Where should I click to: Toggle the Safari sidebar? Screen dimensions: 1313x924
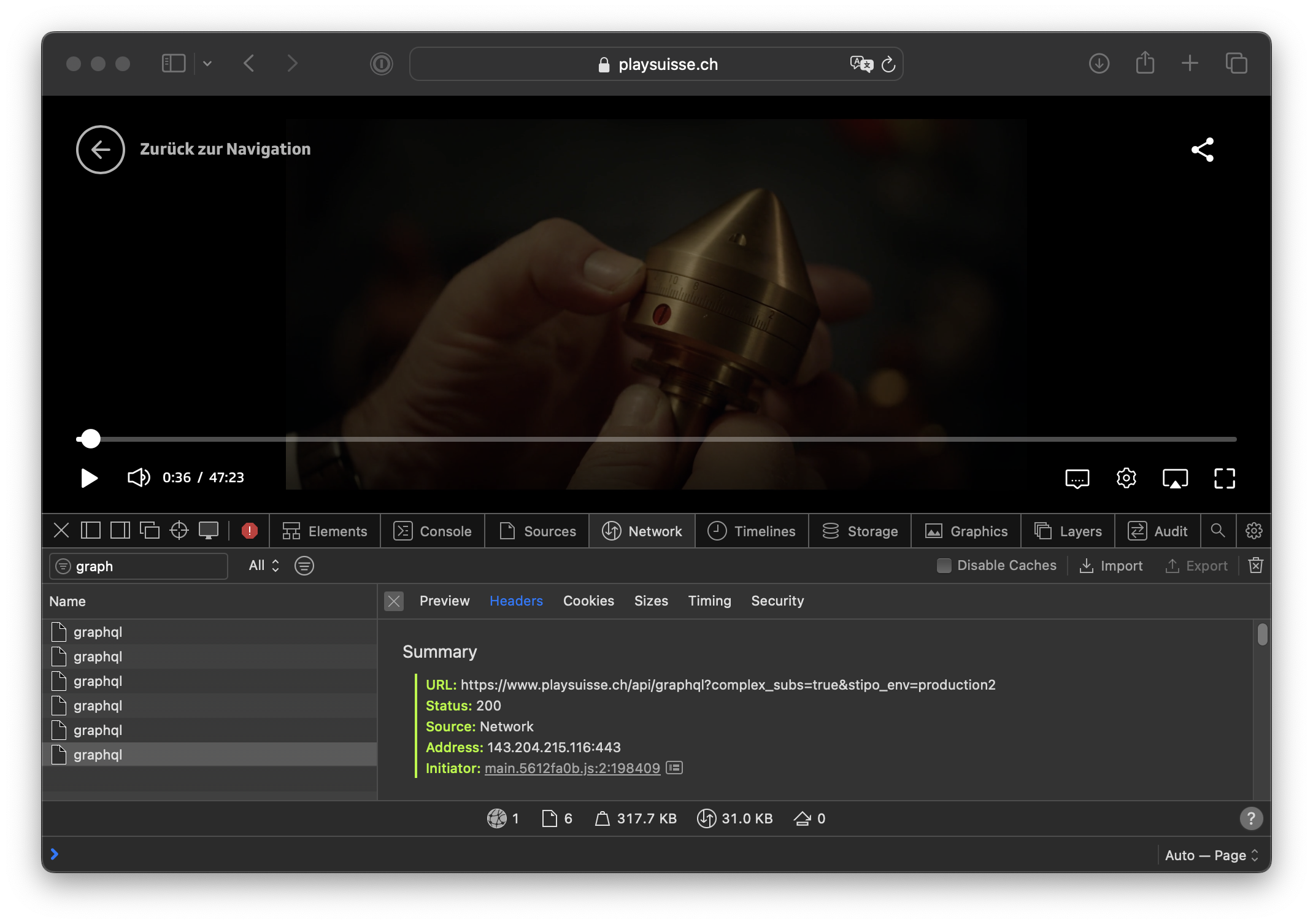174,63
